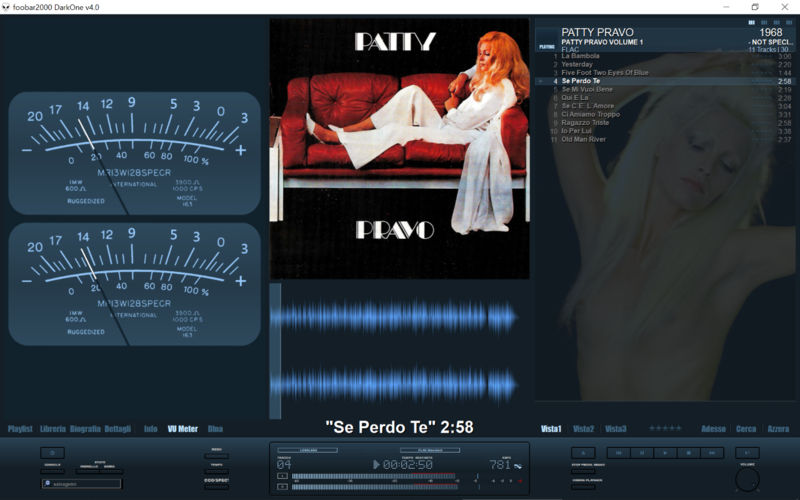The image size is (800, 500).
Task: Adjust the Volume knob
Action: point(747,479)
